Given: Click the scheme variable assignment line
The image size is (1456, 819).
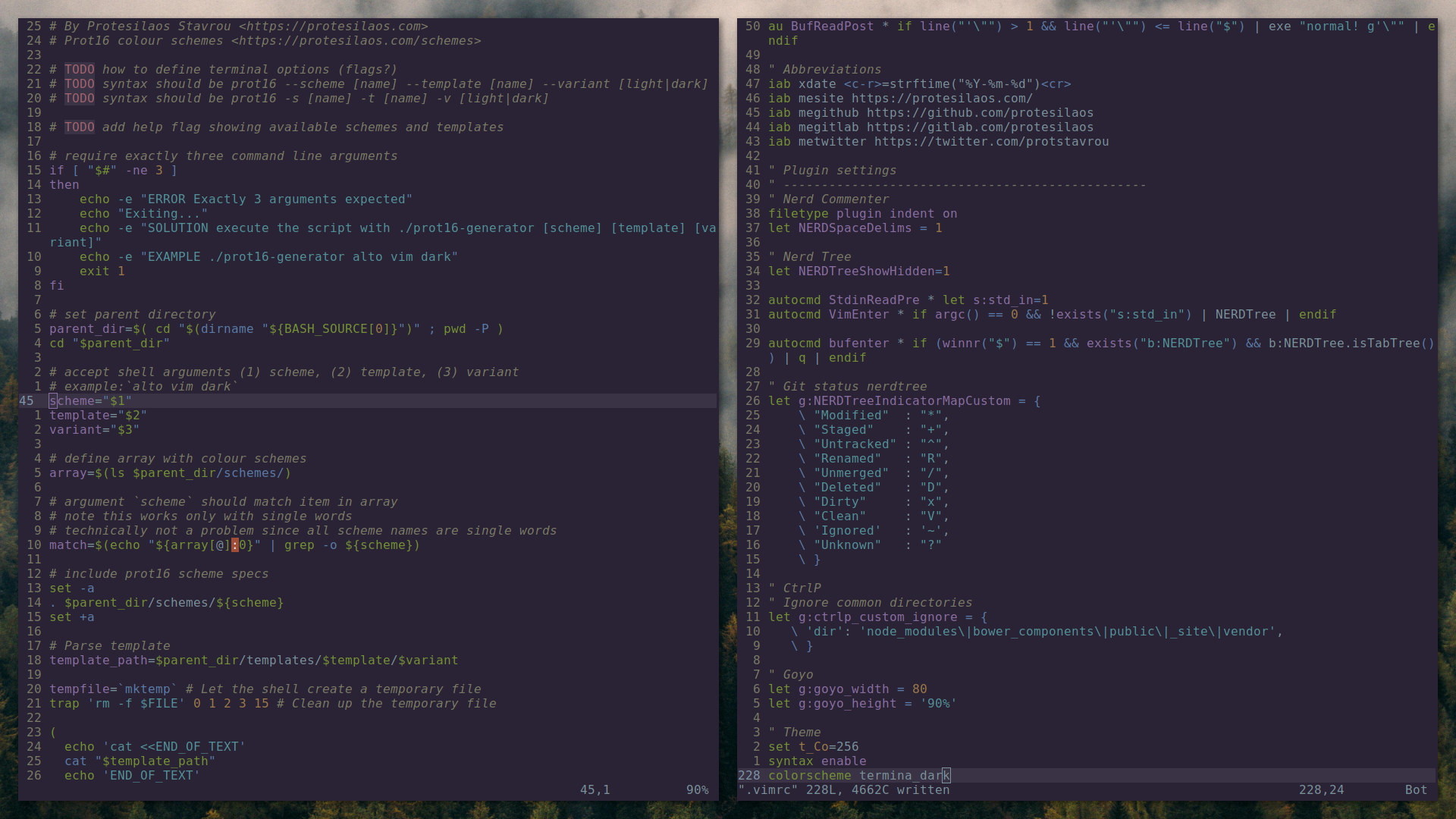Looking at the screenshot, I should [90, 400].
